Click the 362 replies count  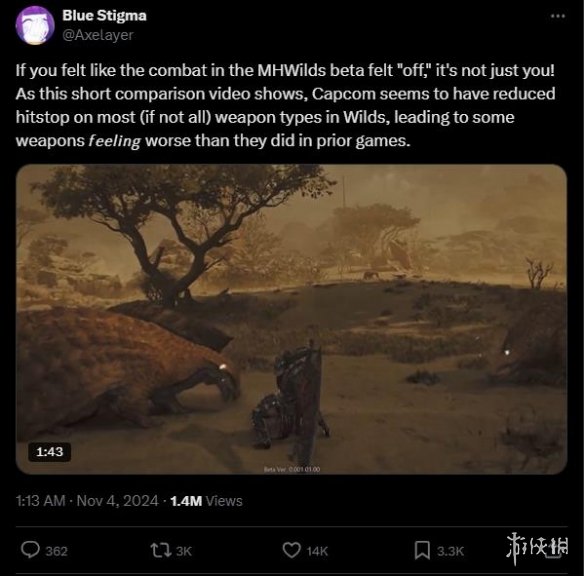pyautogui.click(x=56, y=551)
